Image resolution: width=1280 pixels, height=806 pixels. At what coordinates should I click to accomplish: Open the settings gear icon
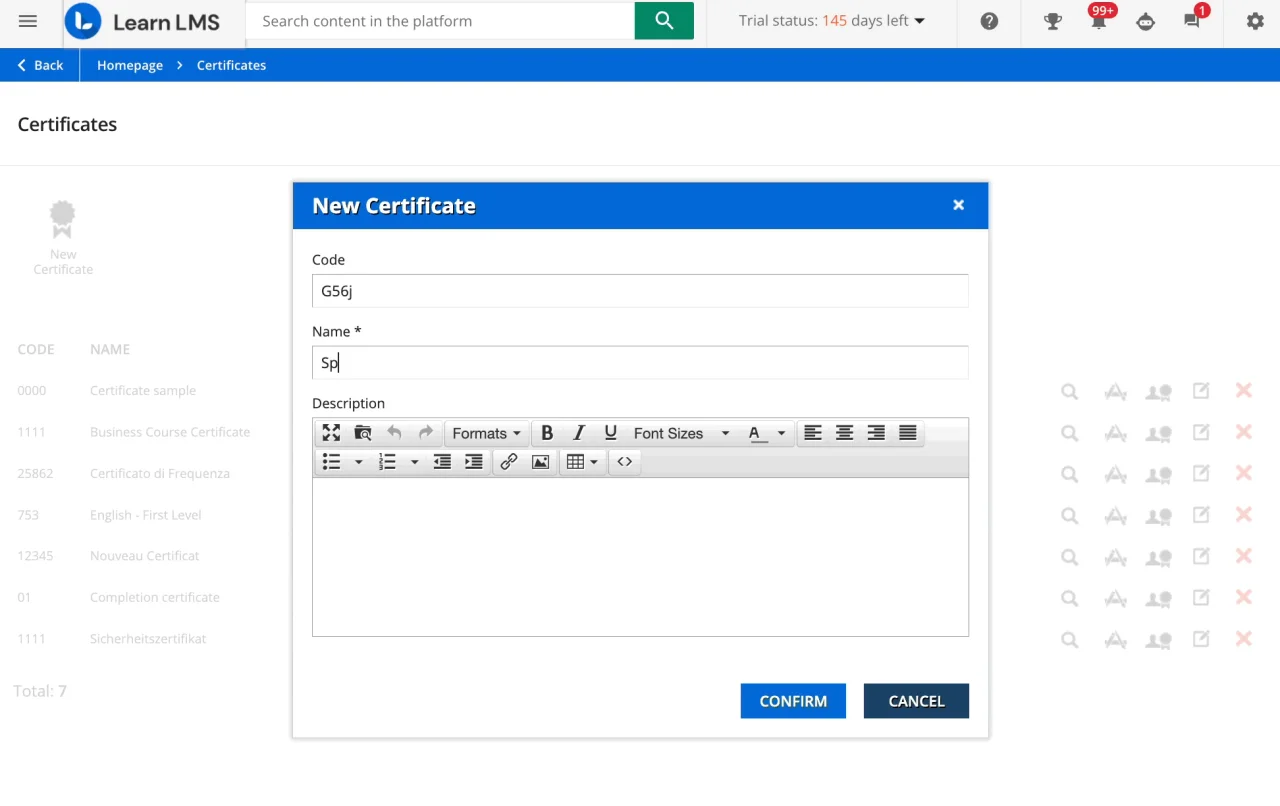pyautogui.click(x=1255, y=21)
